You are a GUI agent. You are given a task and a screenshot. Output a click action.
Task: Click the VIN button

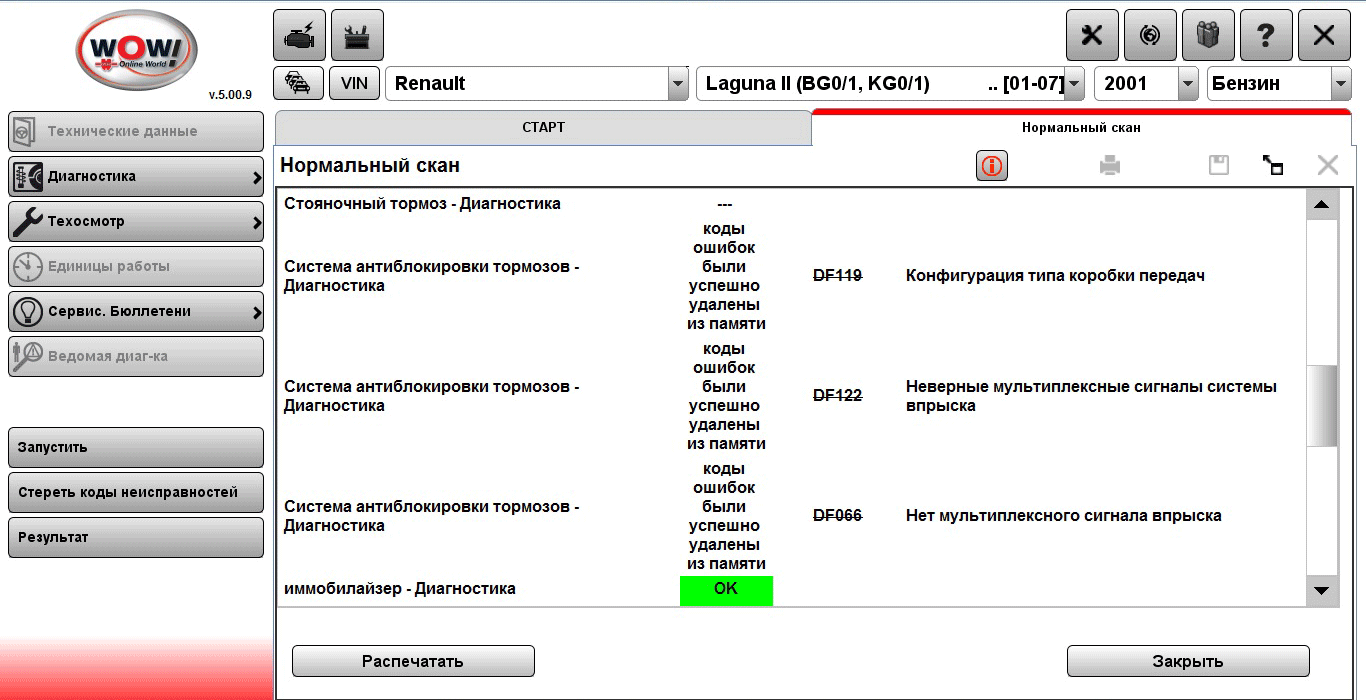coord(354,83)
